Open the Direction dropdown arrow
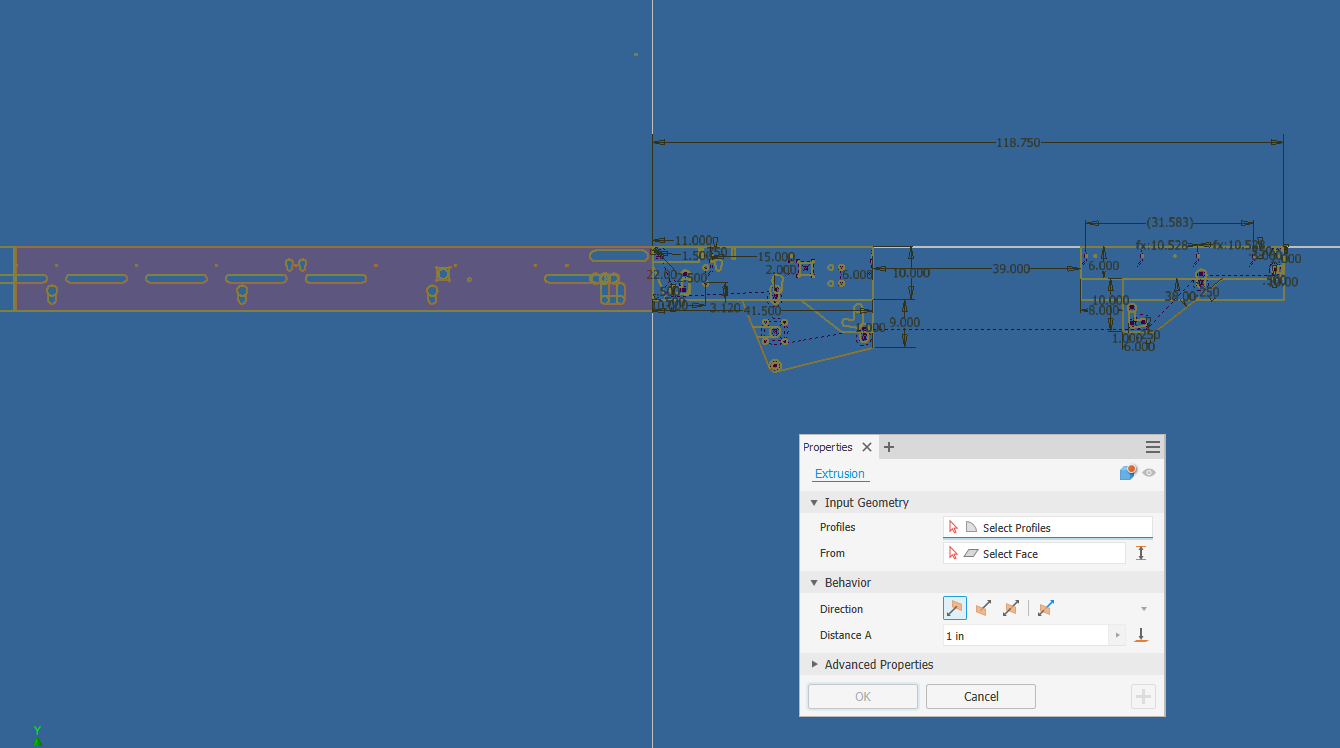This screenshot has height=748, width=1340. pos(1143,608)
